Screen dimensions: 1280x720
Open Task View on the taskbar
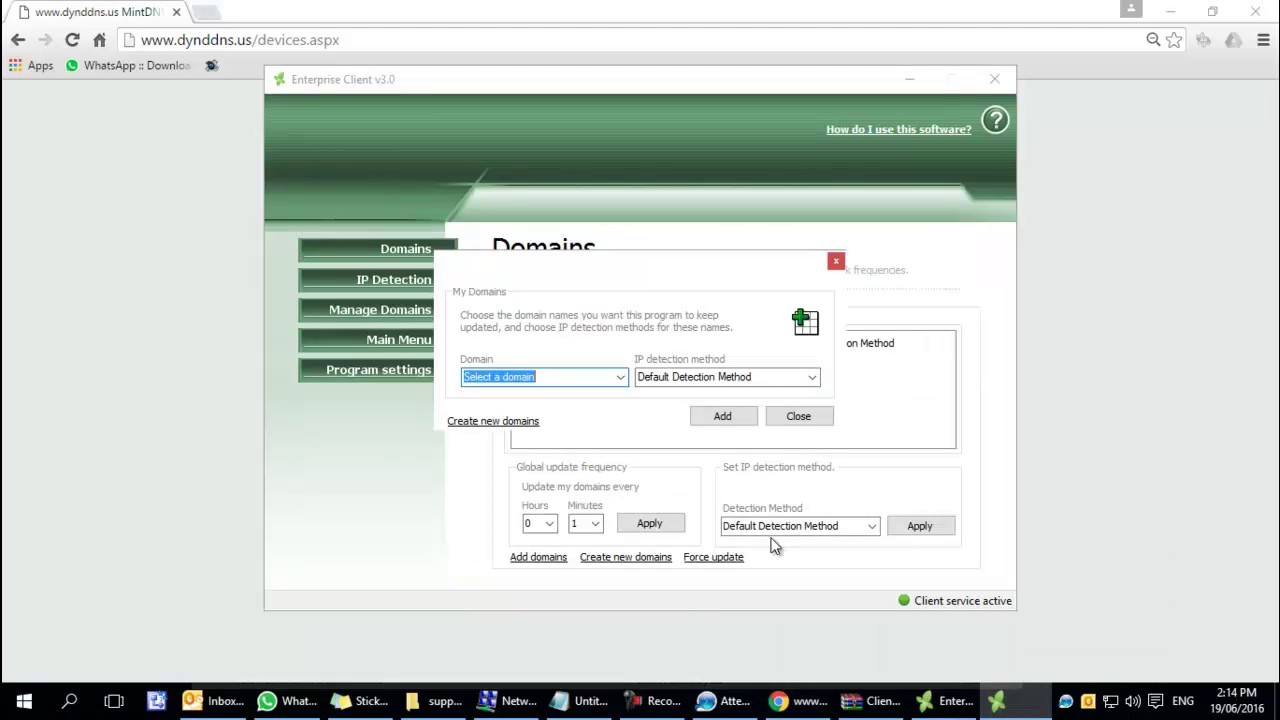click(113, 701)
